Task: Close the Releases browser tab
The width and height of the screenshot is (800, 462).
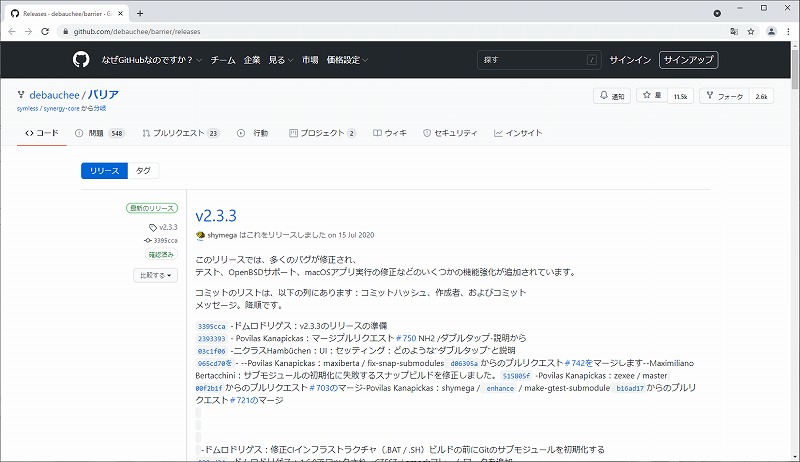Action: [x=121, y=14]
